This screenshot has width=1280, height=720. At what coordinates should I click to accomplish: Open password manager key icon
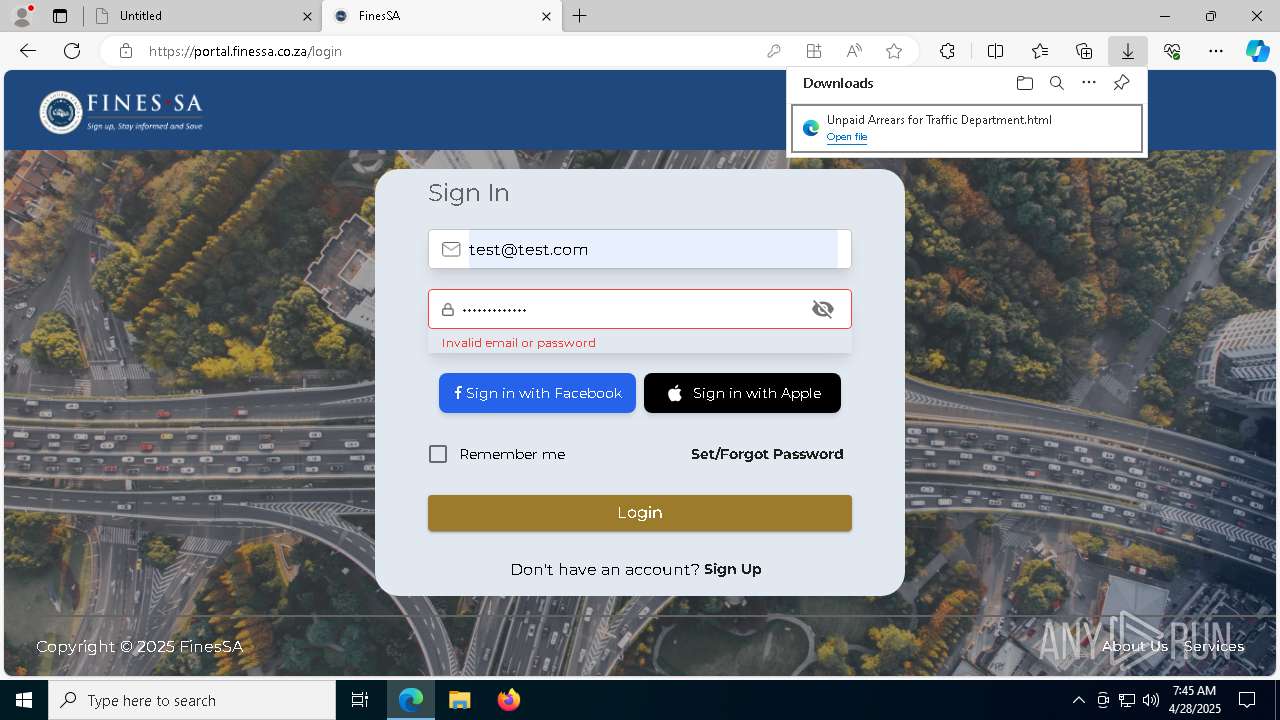point(773,51)
